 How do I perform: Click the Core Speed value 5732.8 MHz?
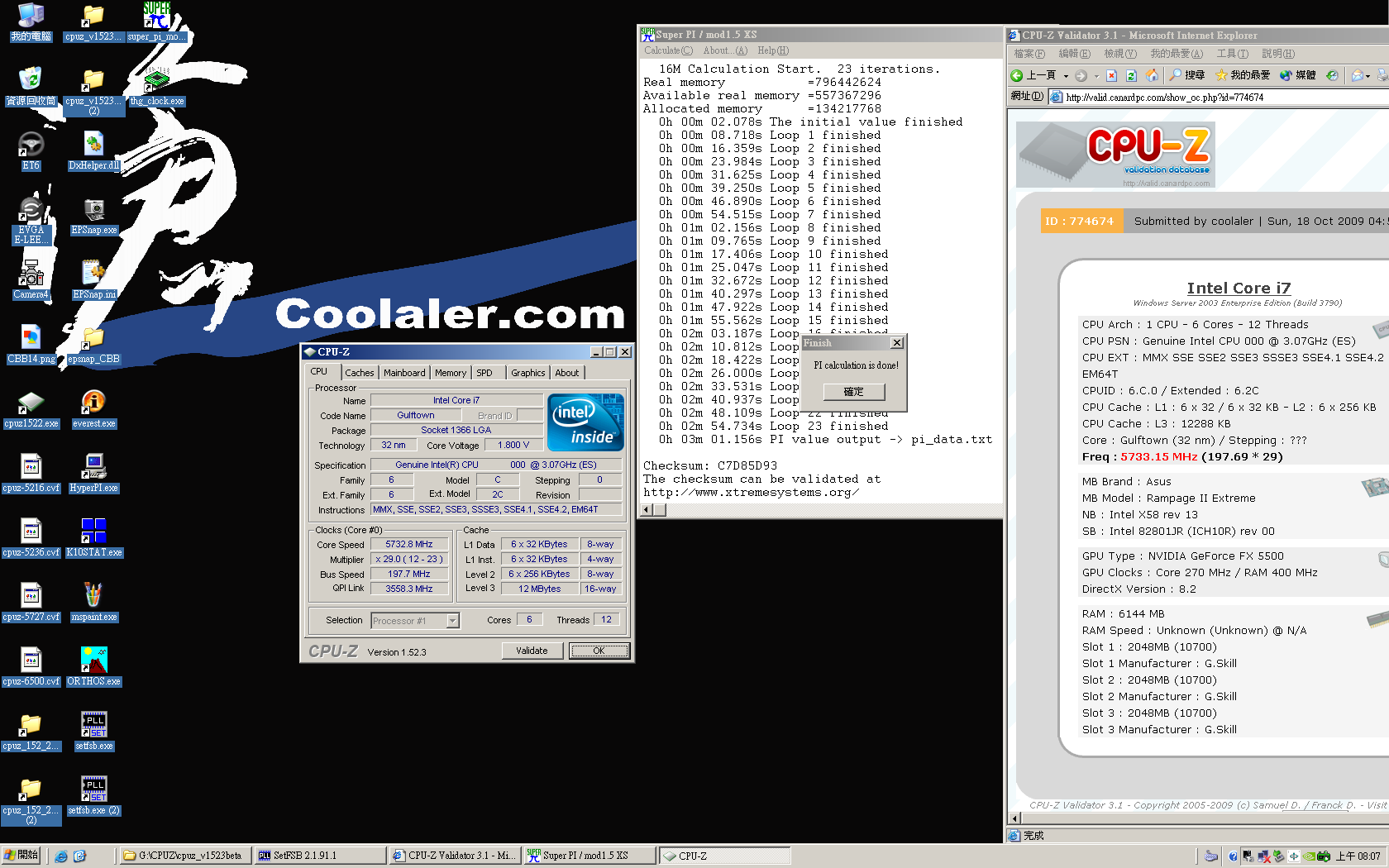pos(409,545)
